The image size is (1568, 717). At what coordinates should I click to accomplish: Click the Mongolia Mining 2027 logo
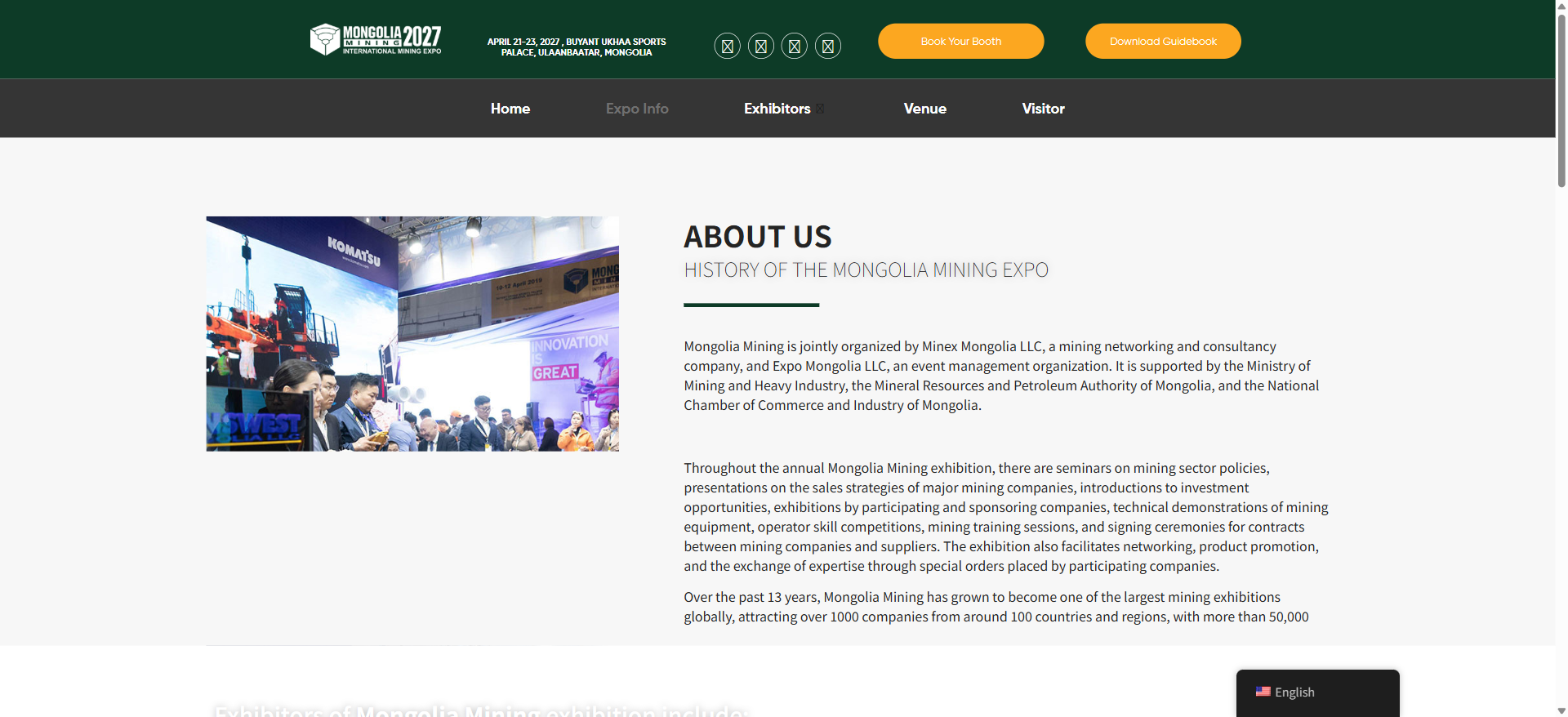(376, 39)
